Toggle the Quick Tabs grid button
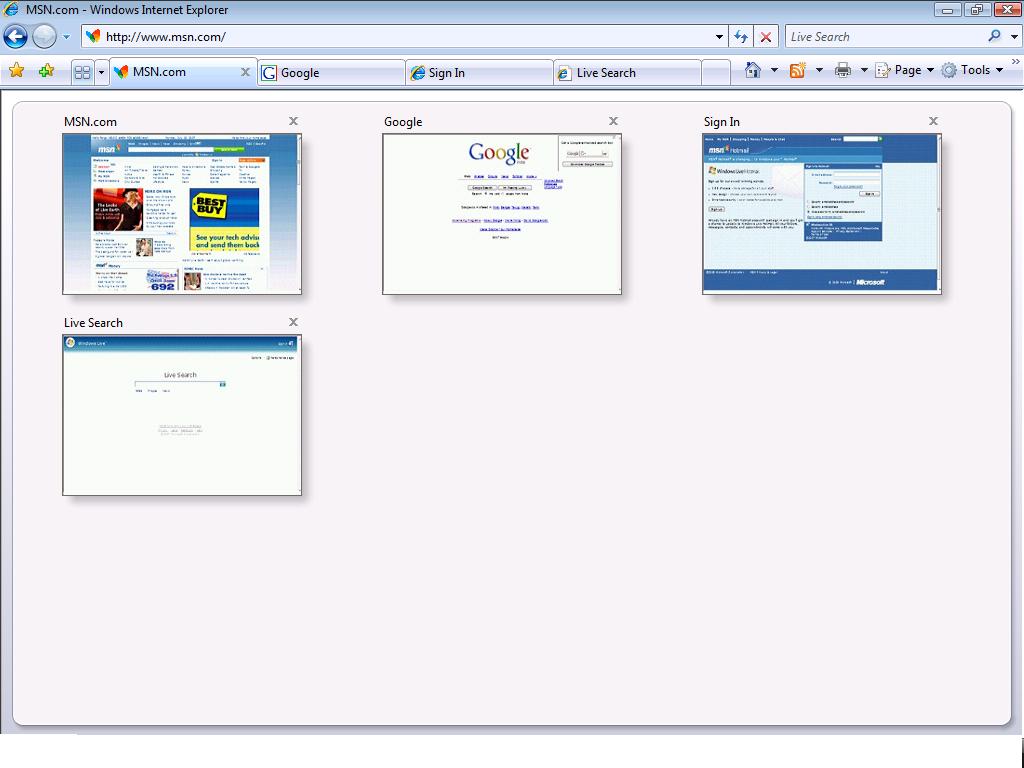This screenshot has height=768, width=1024. click(x=82, y=72)
